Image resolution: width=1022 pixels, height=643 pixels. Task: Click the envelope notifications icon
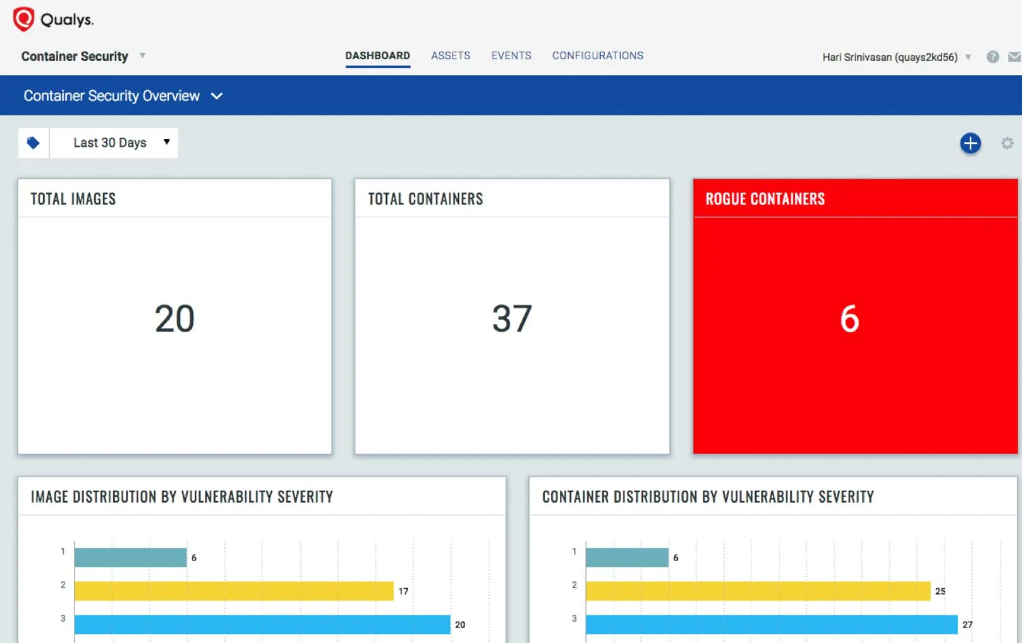(1014, 57)
